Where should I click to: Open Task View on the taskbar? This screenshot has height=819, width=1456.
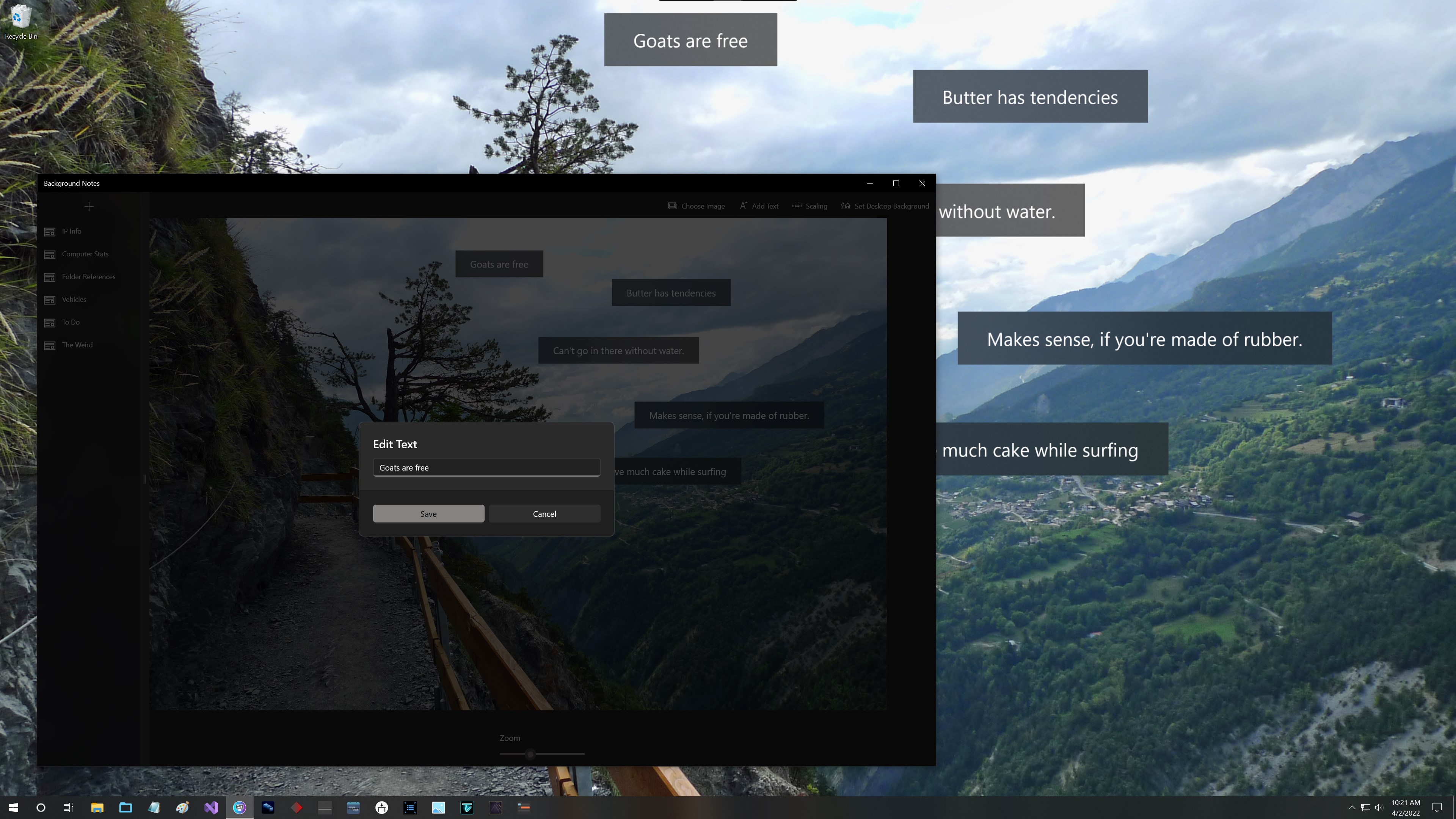click(68, 807)
